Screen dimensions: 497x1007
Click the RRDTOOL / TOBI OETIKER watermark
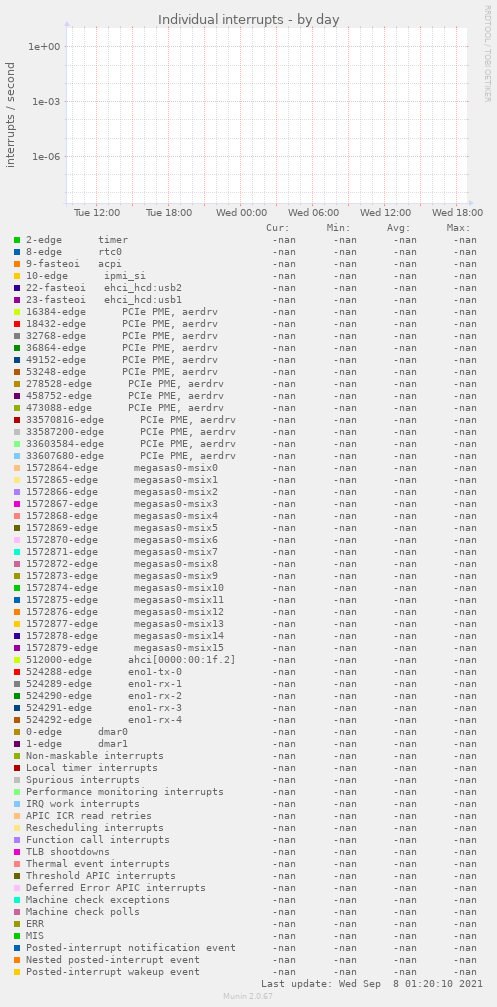[x=487, y=53]
